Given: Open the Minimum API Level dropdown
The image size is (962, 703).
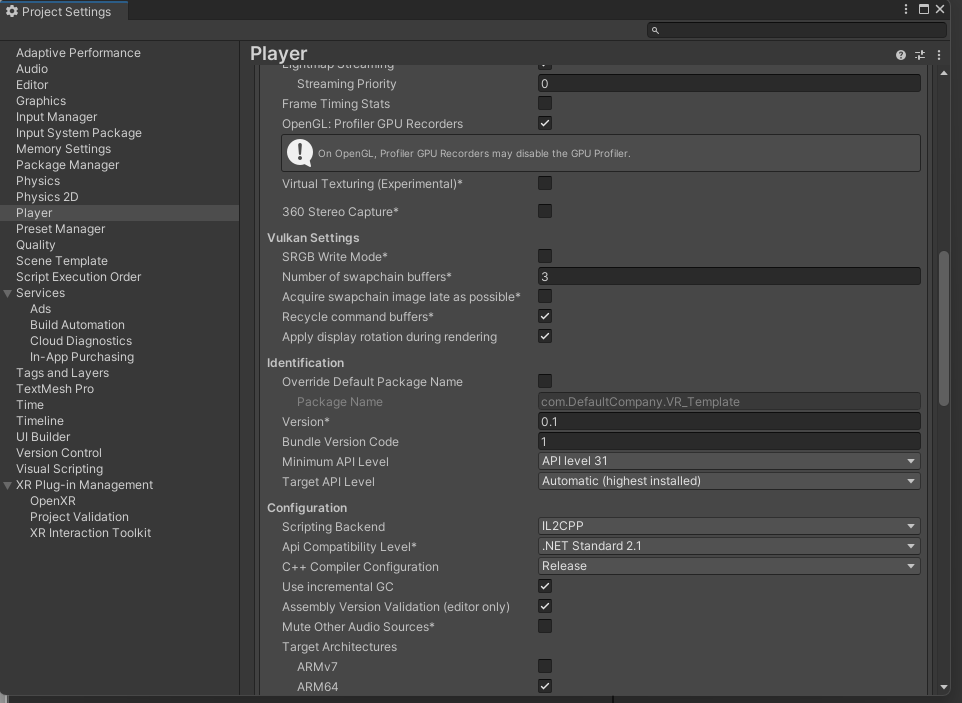Looking at the screenshot, I should coord(729,461).
